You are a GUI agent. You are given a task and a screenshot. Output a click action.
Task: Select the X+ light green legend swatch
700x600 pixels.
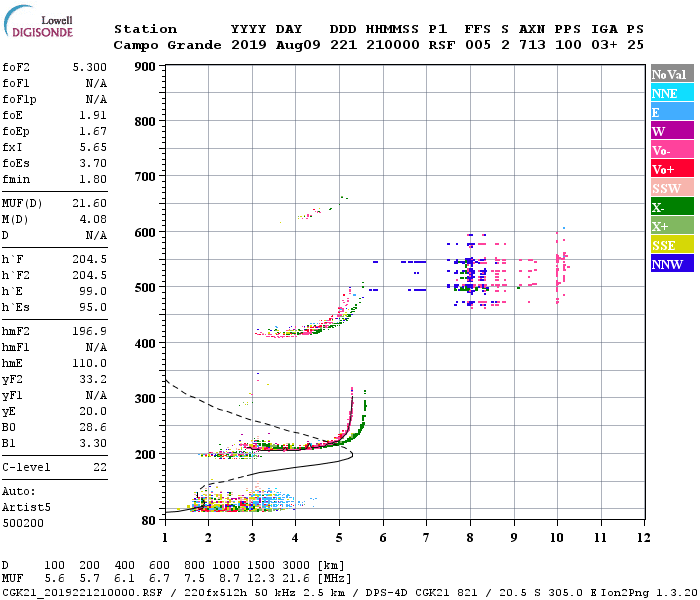(672, 226)
